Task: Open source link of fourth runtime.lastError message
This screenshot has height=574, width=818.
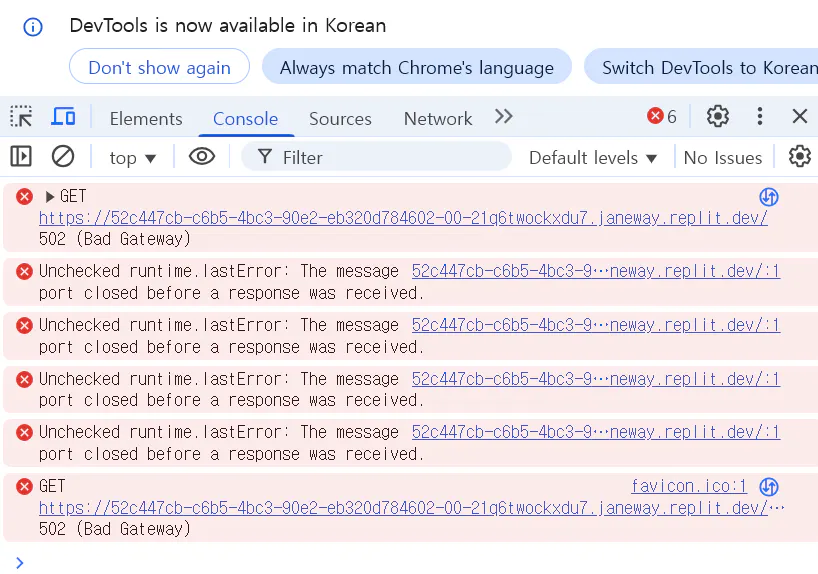Action: 596,432
